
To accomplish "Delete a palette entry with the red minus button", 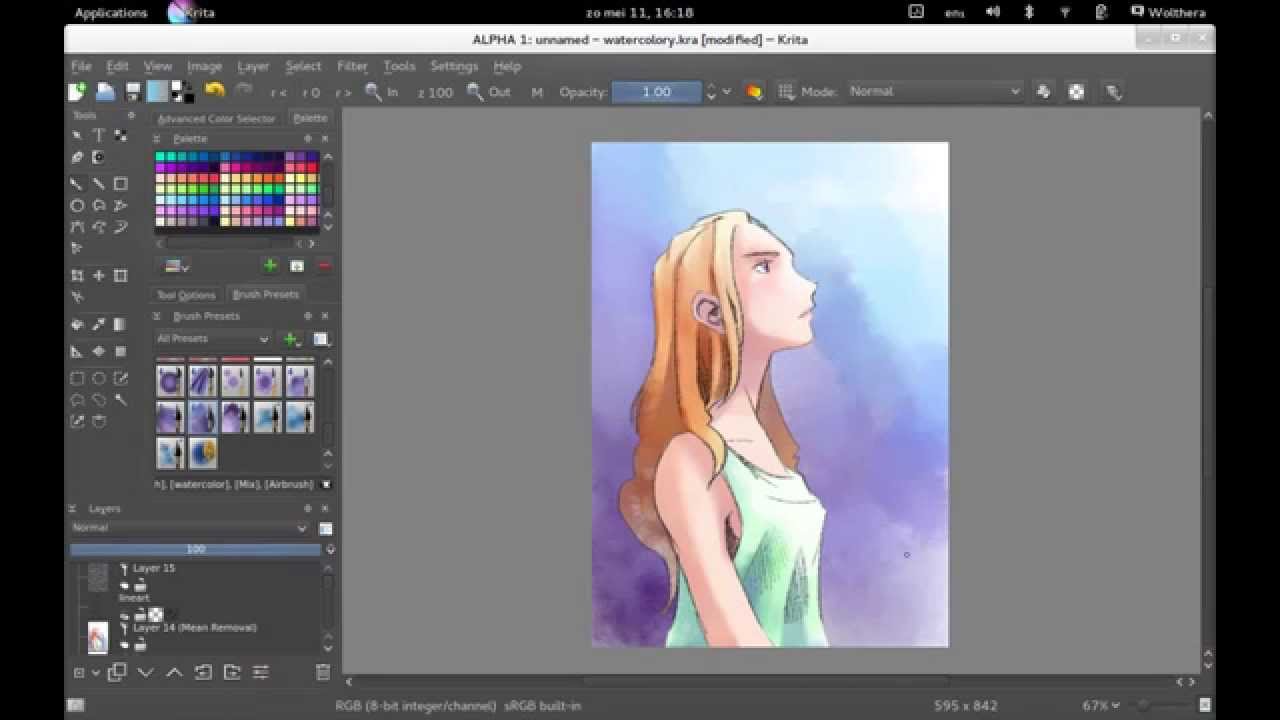I will 324,265.
